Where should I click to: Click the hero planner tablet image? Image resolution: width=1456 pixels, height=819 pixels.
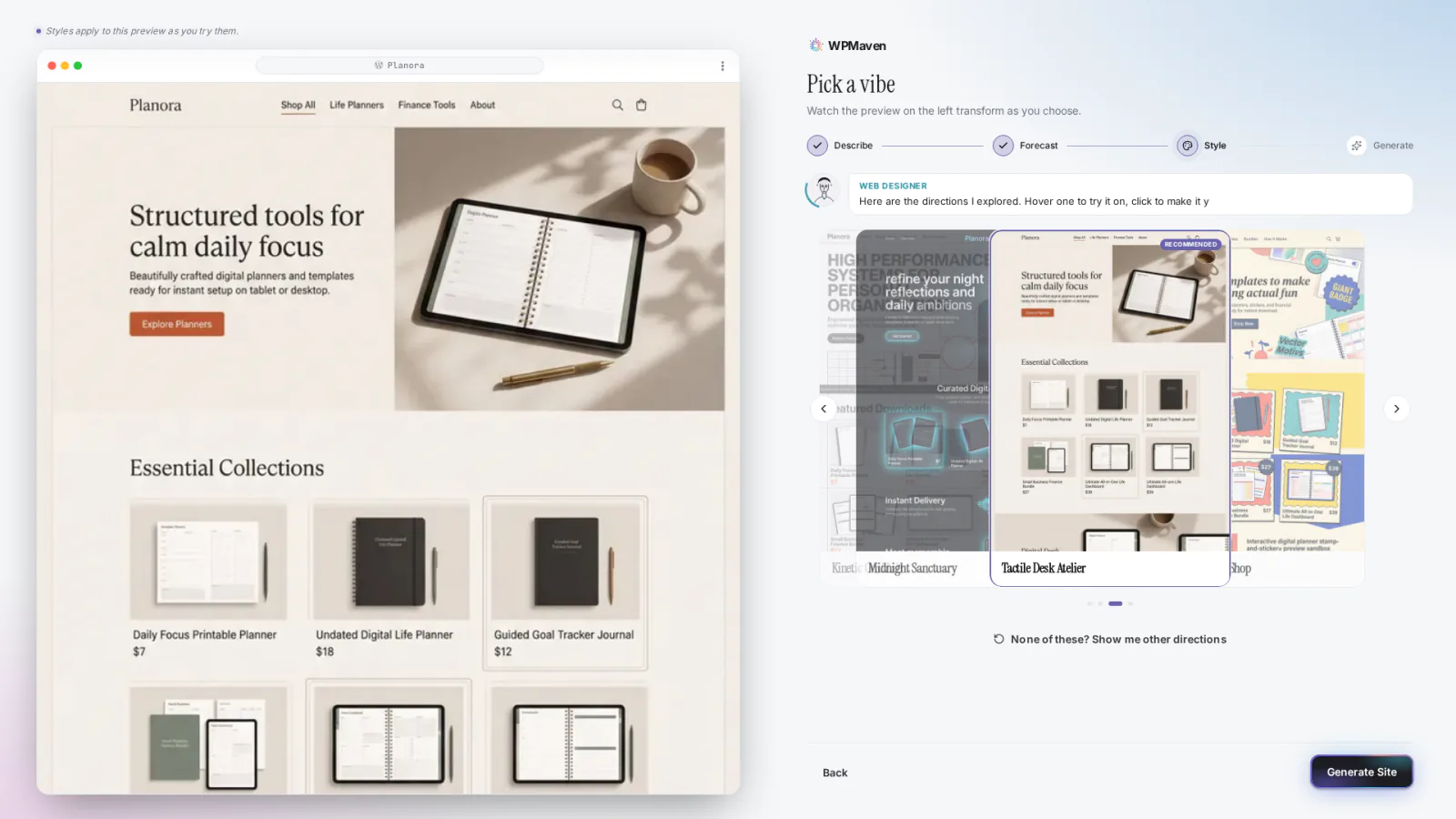560,268
